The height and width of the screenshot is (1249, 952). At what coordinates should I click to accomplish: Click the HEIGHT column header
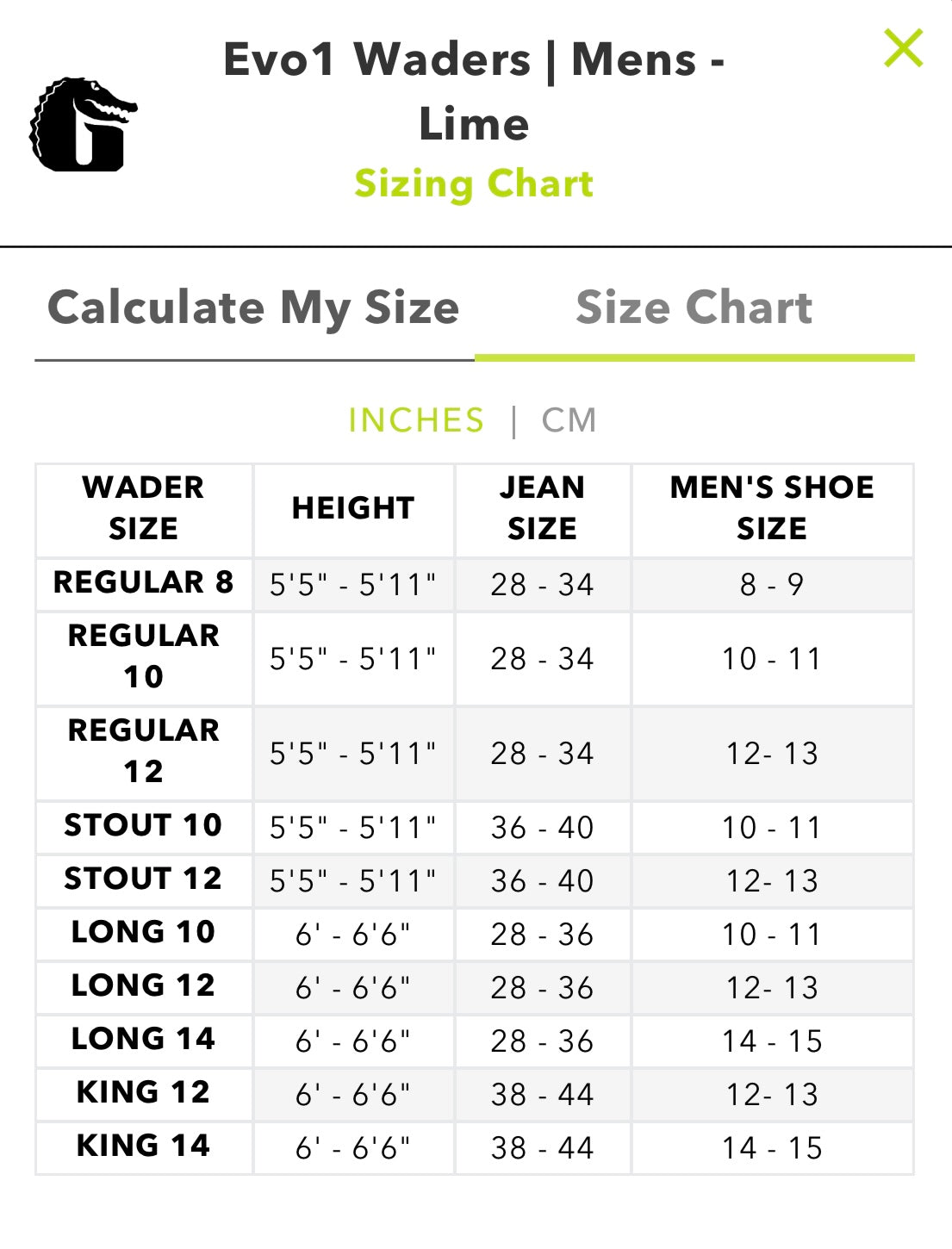pyautogui.click(x=353, y=508)
